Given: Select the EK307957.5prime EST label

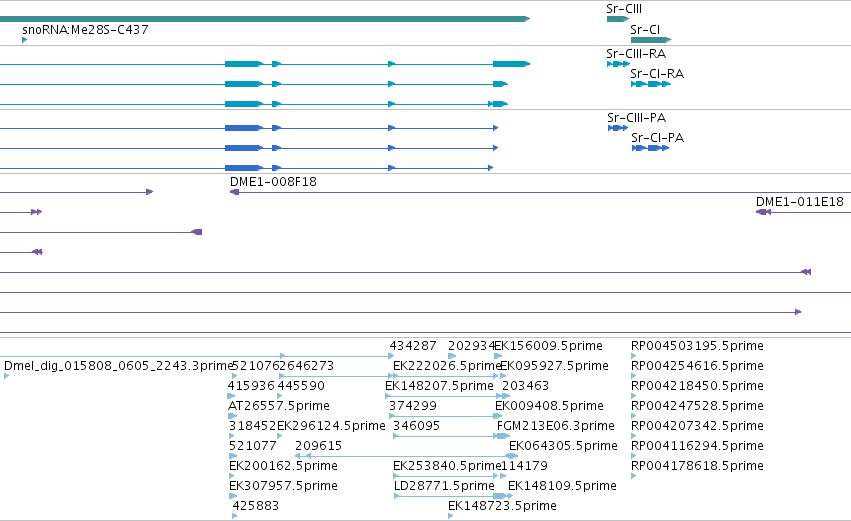Looking at the screenshot, I should (x=283, y=486).
